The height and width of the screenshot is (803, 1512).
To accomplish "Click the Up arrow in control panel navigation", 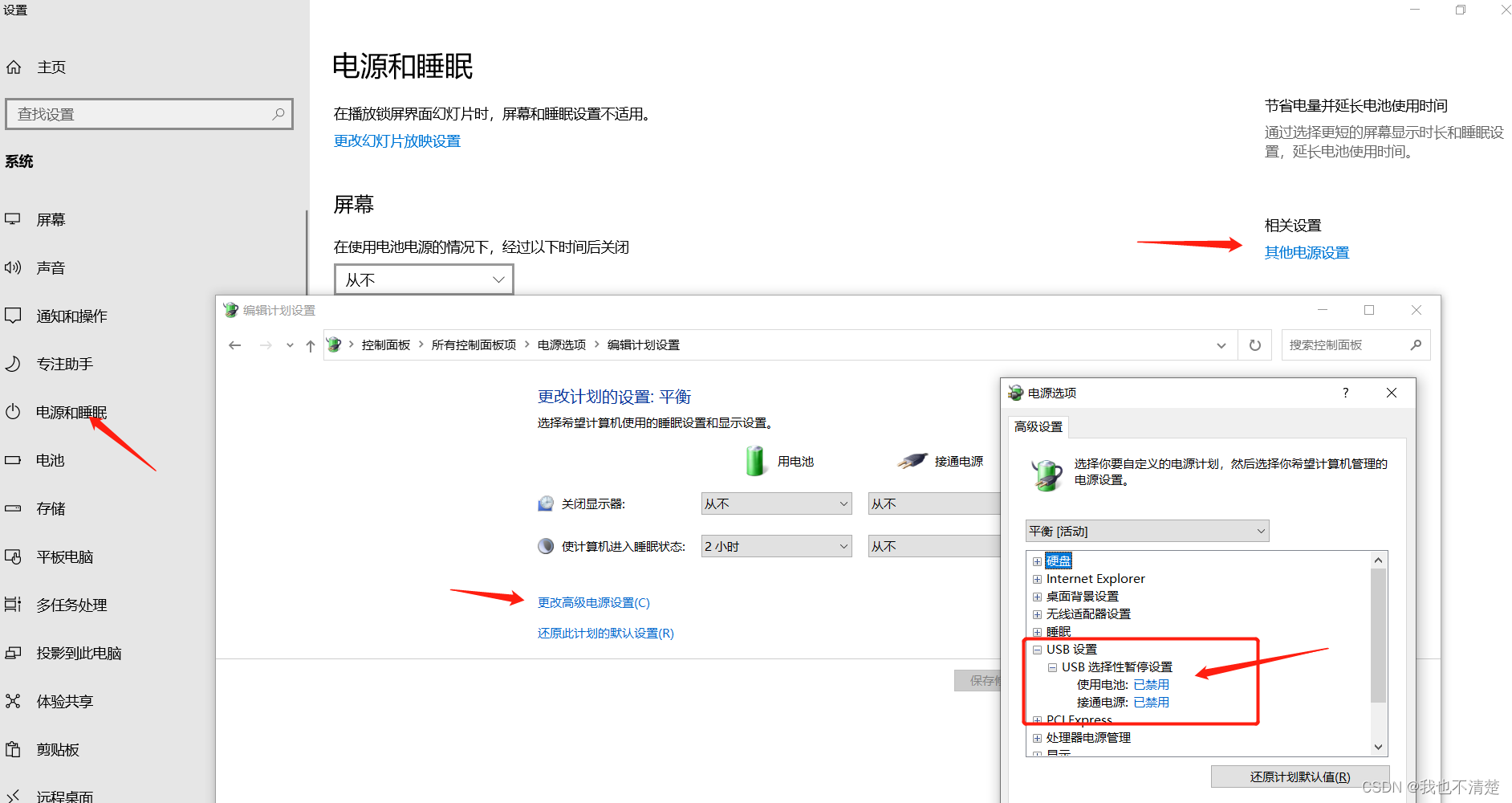I will [x=311, y=346].
